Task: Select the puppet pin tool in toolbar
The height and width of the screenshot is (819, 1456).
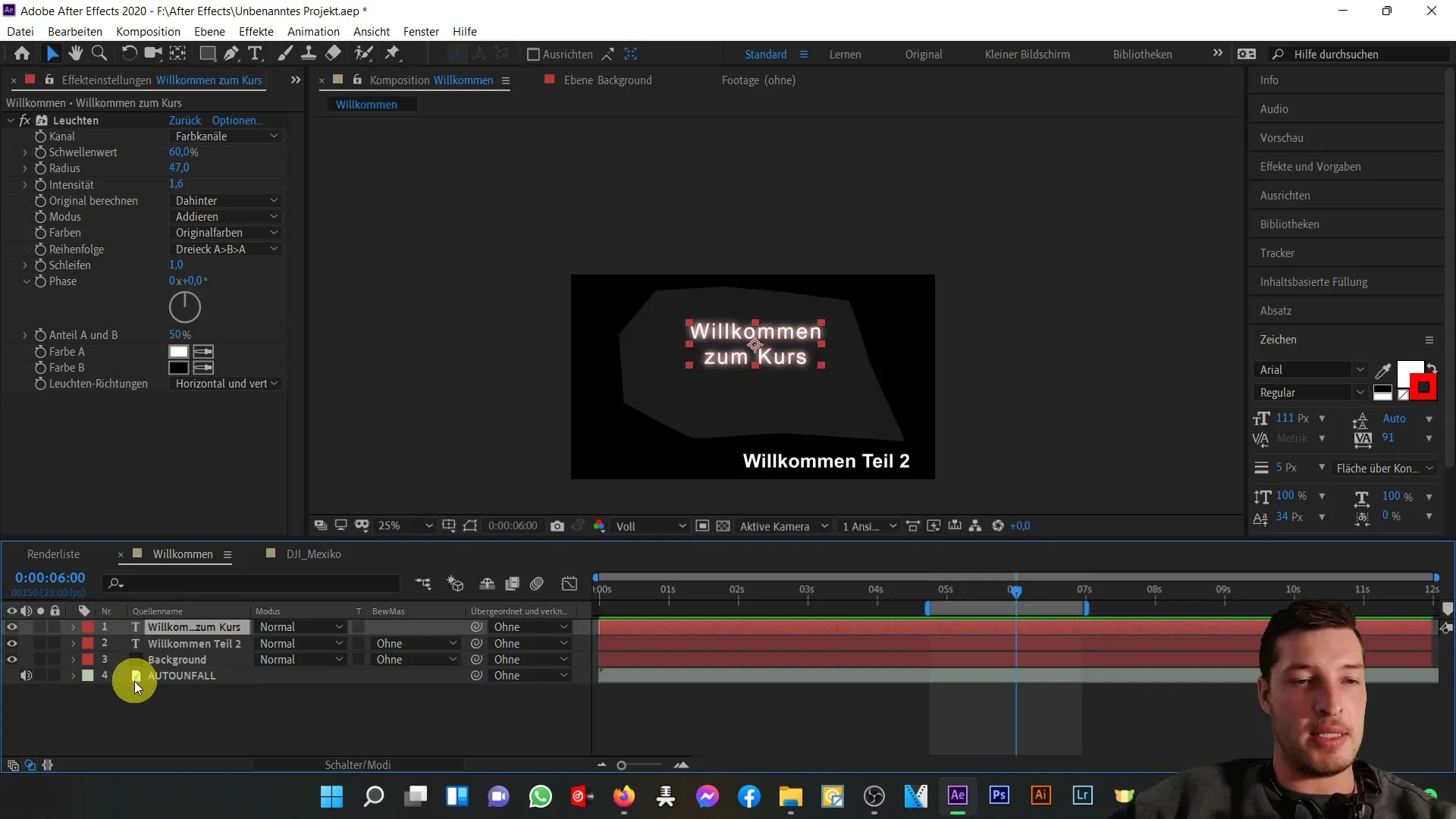Action: pyautogui.click(x=393, y=54)
